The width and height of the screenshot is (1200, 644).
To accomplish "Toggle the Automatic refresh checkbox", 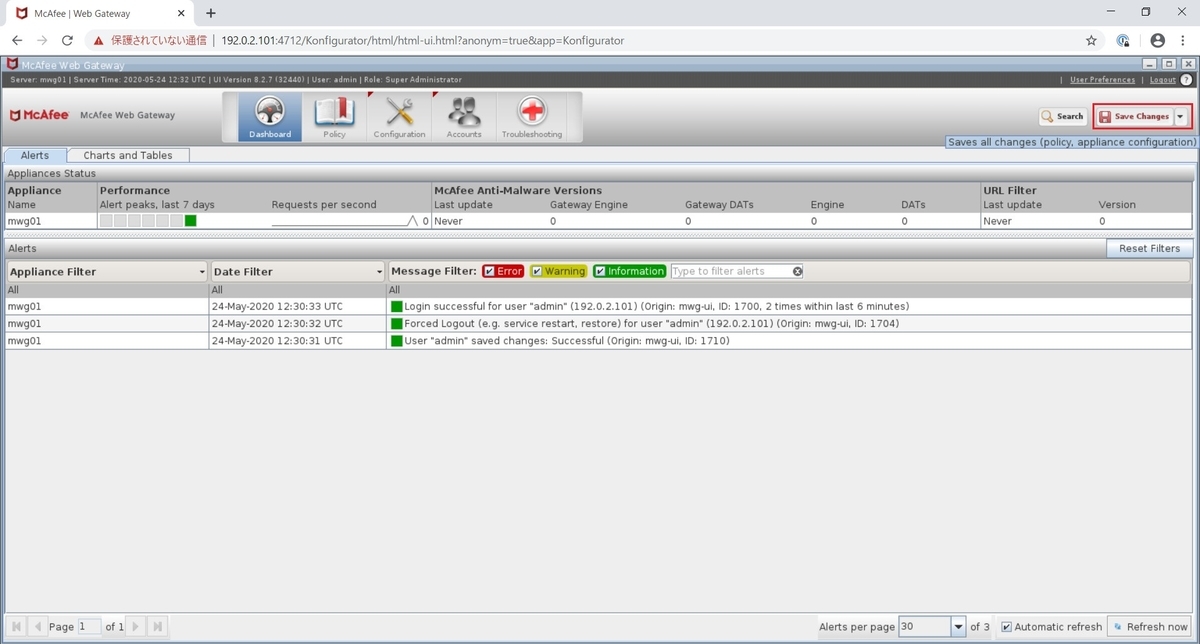I will click(x=1007, y=627).
